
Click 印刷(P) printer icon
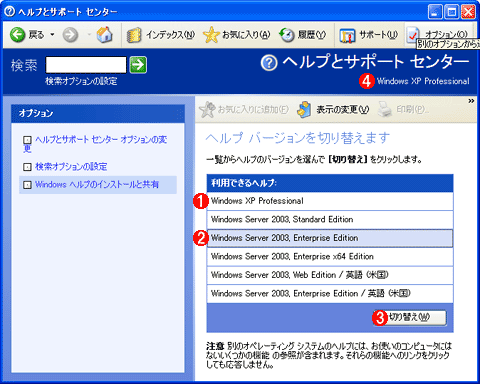coord(385,109)
